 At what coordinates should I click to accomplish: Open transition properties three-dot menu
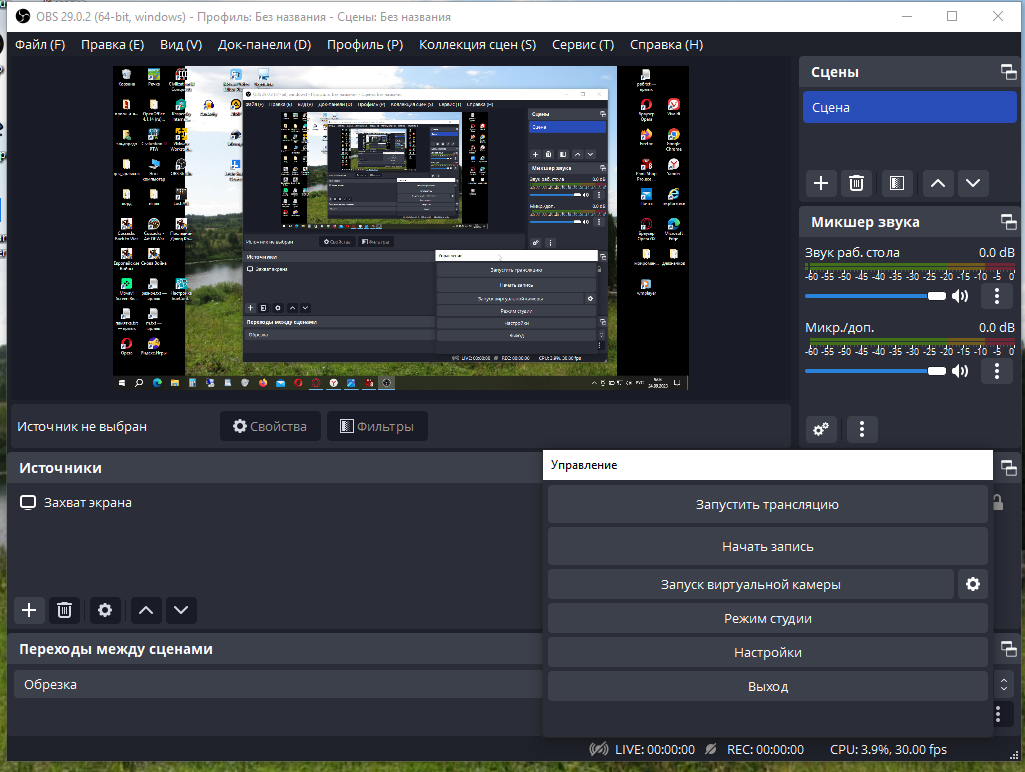pyautogui.click(x=998, y=714)
